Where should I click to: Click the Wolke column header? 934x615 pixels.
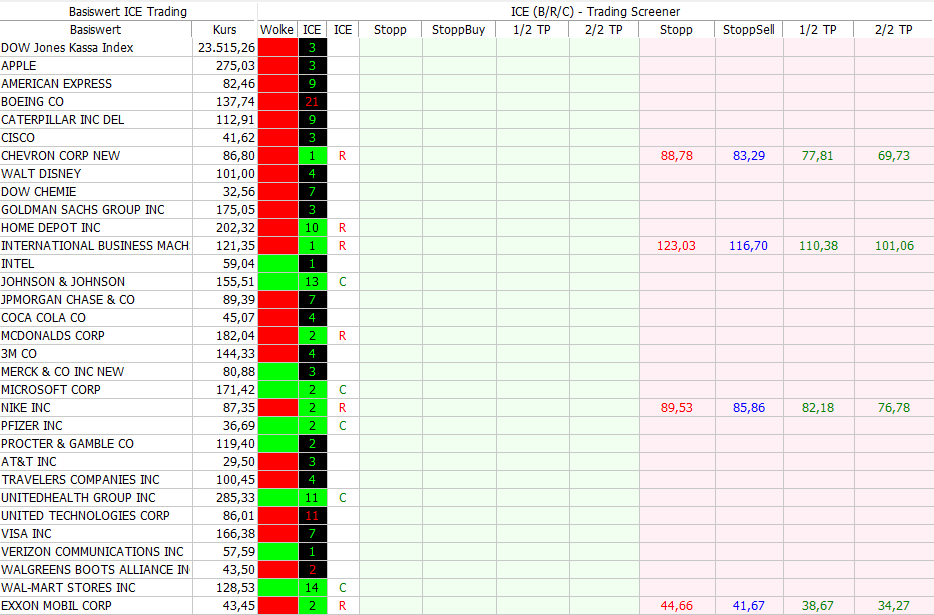277,30
